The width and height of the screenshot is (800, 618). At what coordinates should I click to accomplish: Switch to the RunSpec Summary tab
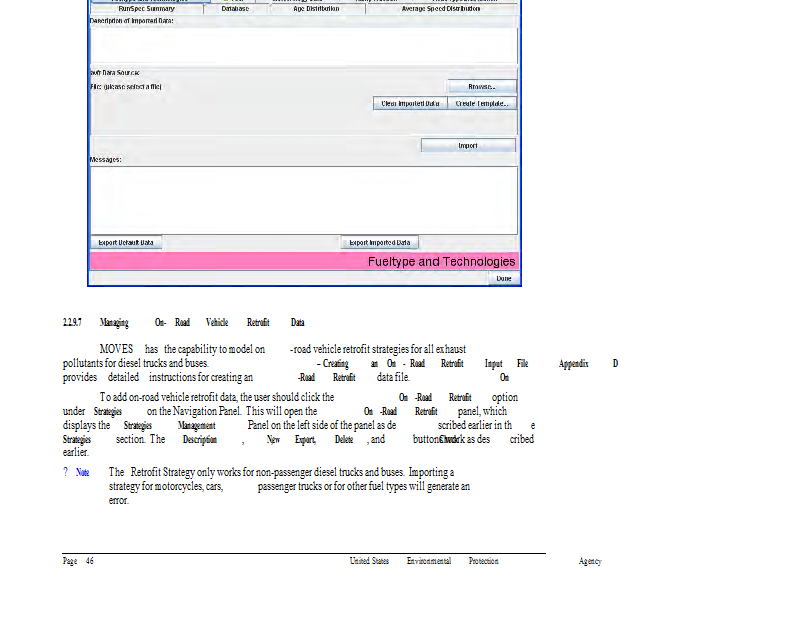(146, 9)
